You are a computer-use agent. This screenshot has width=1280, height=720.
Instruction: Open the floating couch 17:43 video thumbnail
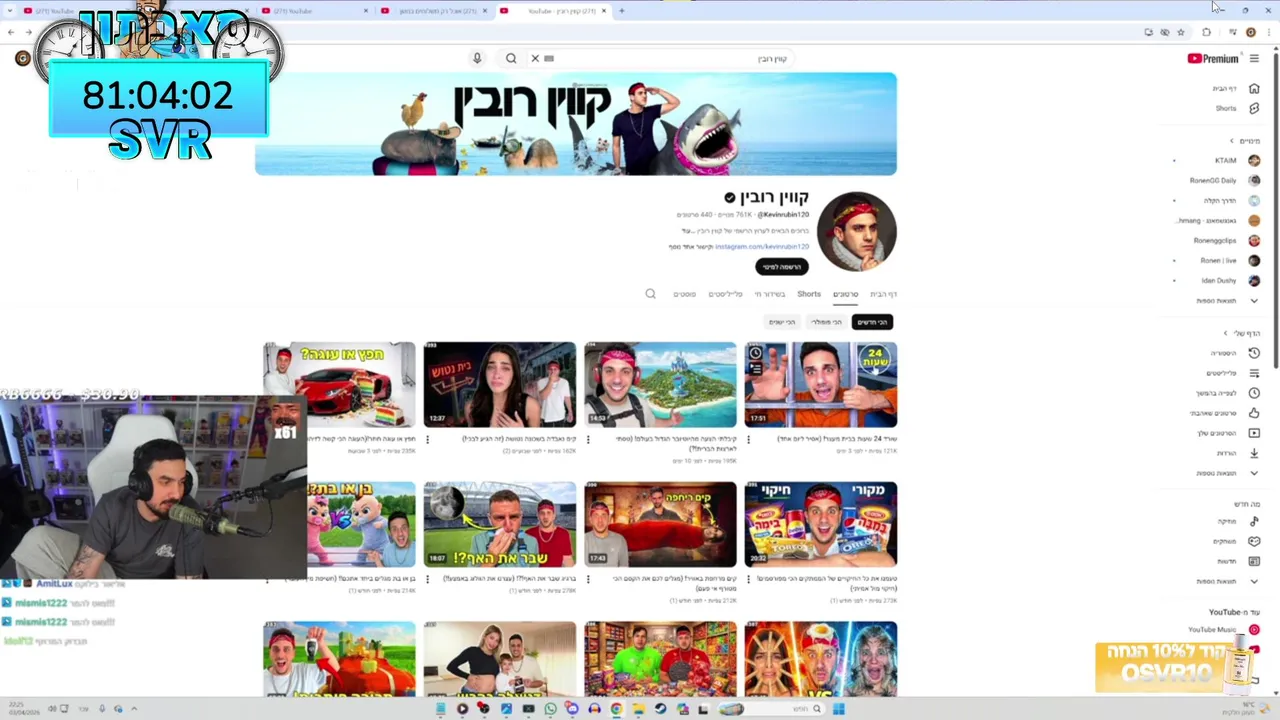point(660,525)
